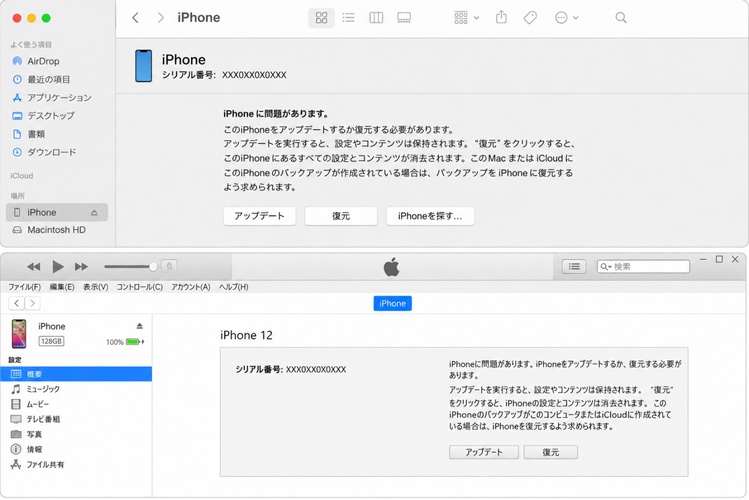
Task: Click Finder search magnifier
Action: (x=621, y=18)
